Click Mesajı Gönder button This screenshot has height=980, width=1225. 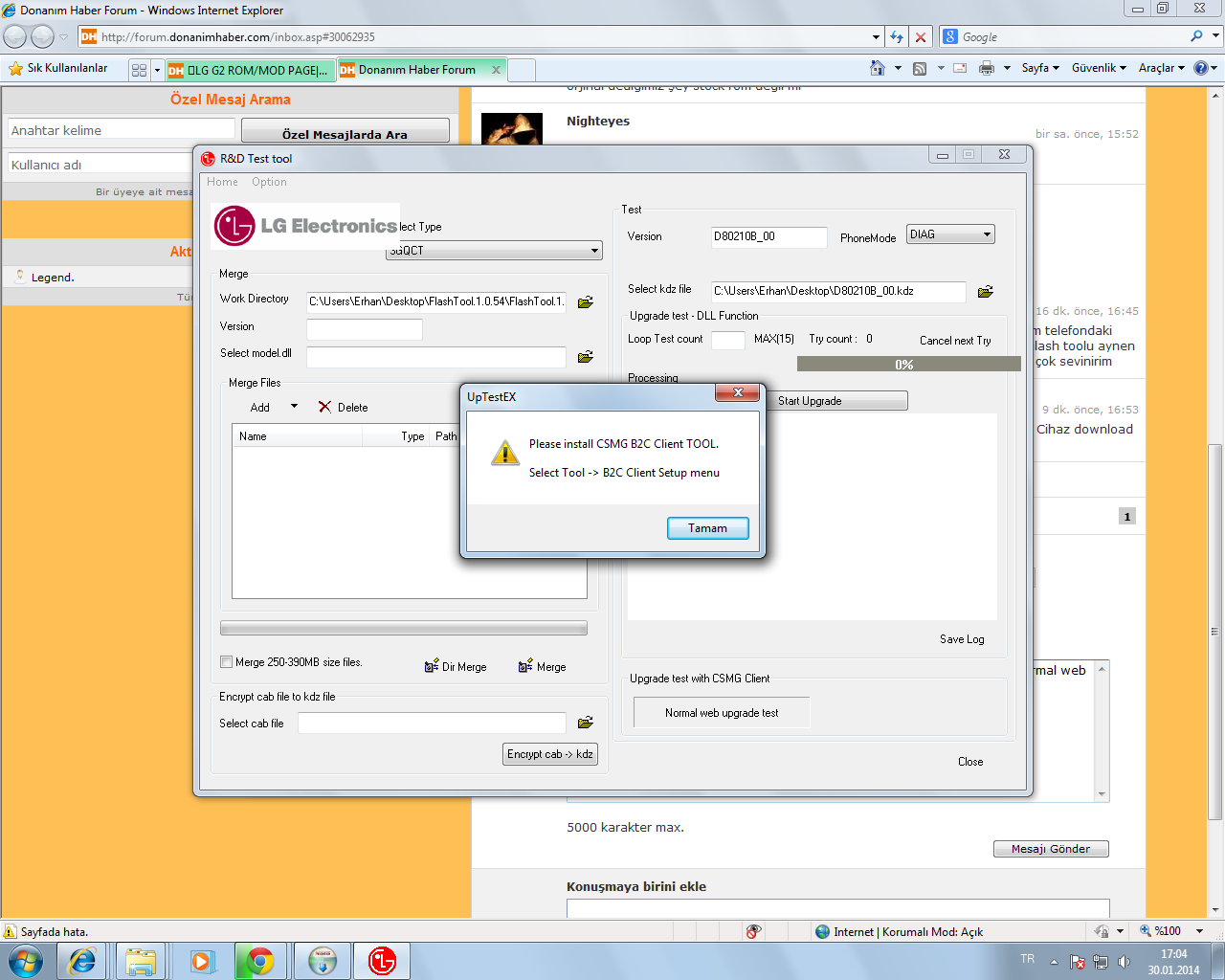1051,849
